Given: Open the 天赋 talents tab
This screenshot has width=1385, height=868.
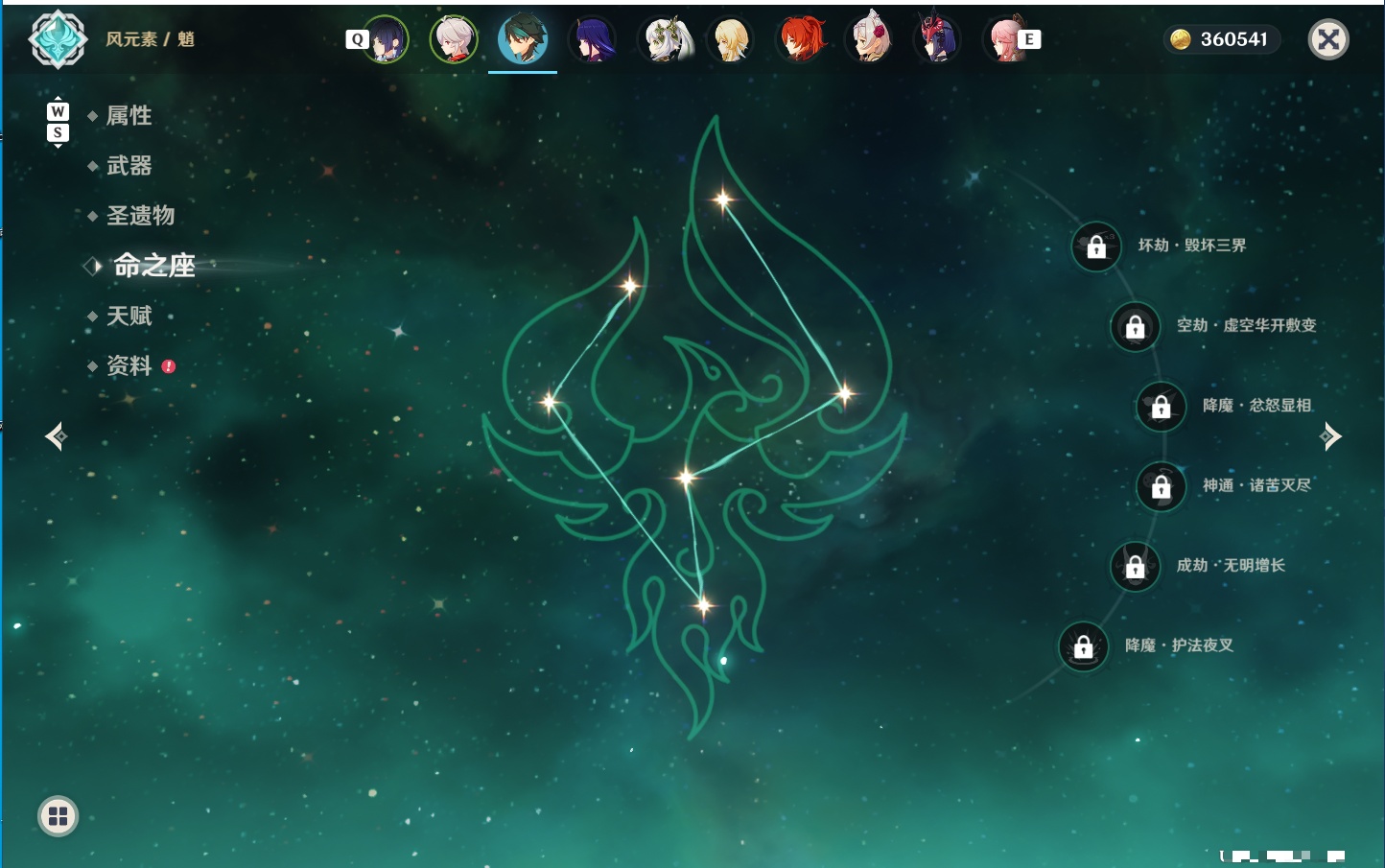Looking at the screenshot, I should coord(129,316).
